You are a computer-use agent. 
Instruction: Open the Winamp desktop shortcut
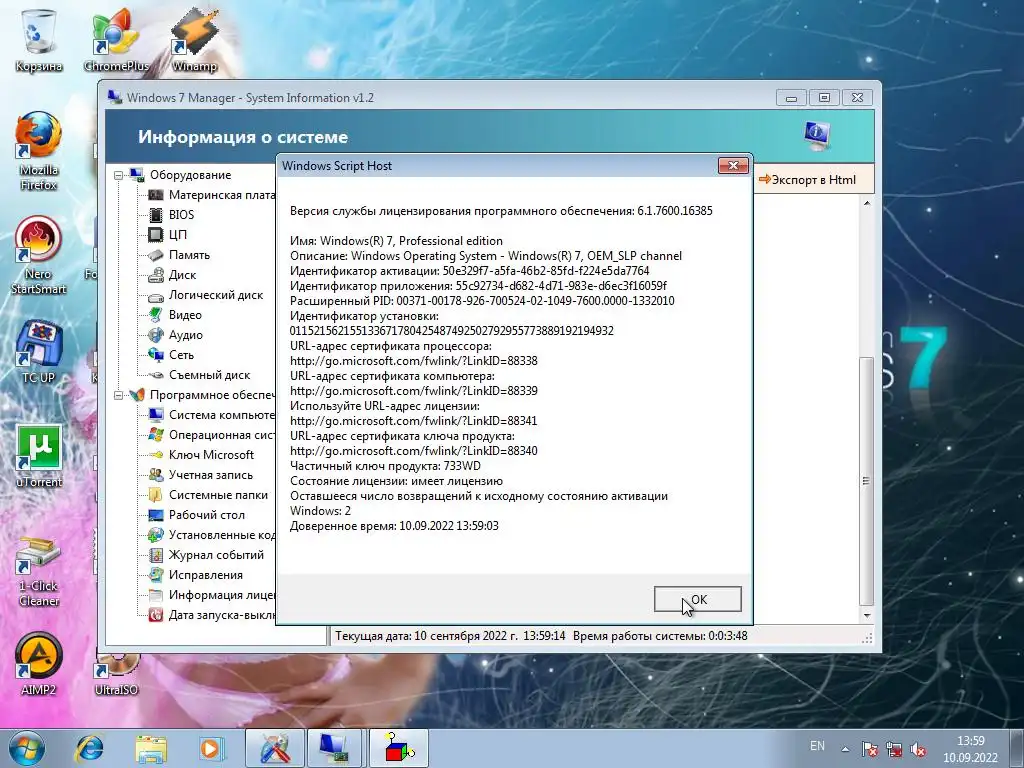pyautogui.click(x=194, y=40)
